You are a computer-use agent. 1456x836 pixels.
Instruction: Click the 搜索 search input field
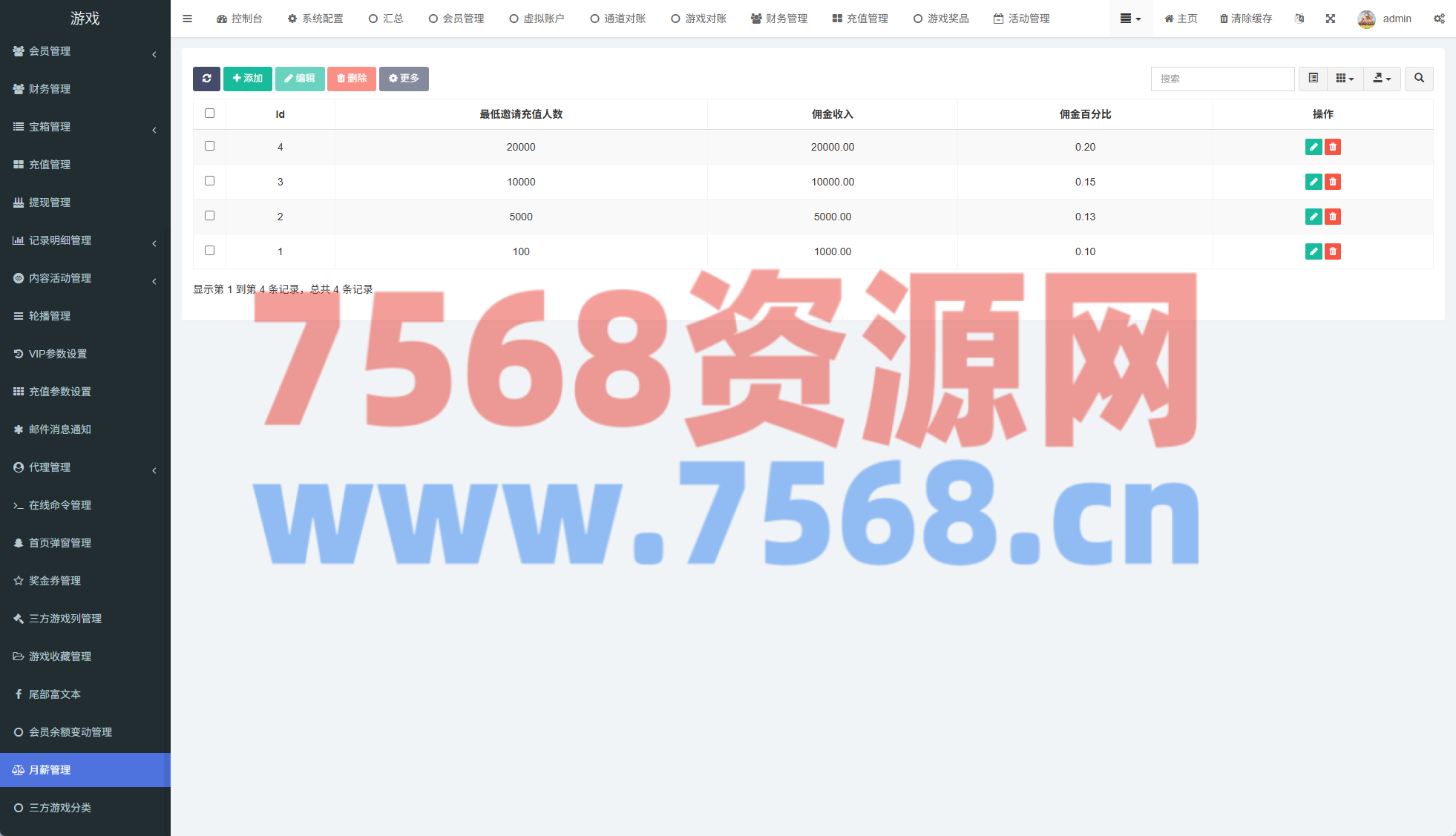[x=1221, y=79]
